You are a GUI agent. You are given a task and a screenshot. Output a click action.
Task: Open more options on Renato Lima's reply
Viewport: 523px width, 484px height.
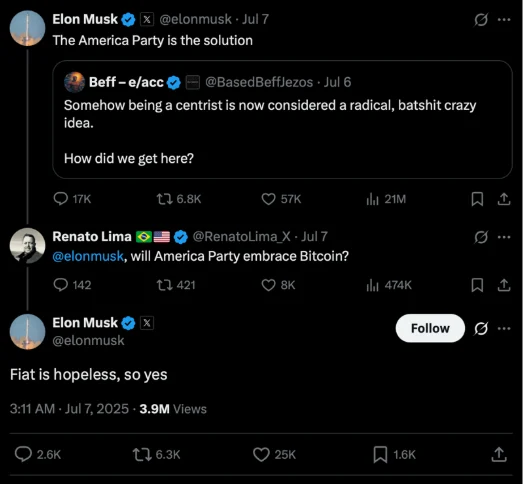click(504, 237)
